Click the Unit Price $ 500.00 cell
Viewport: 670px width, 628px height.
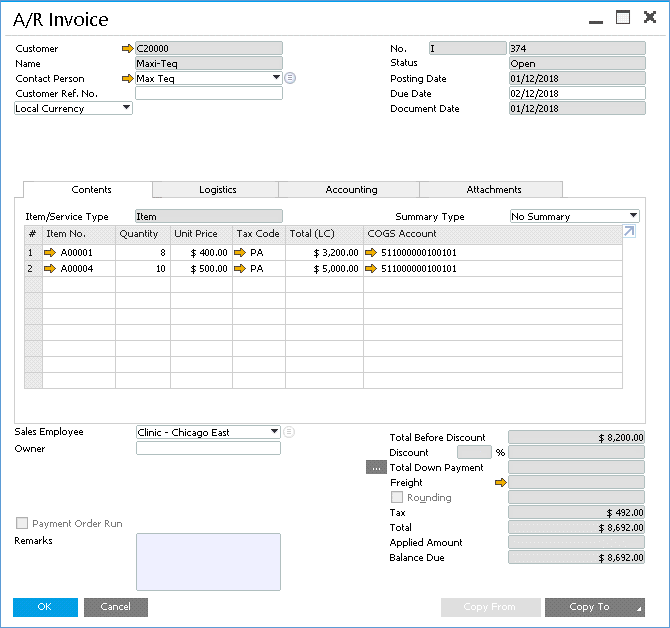(x=201, y=269)
